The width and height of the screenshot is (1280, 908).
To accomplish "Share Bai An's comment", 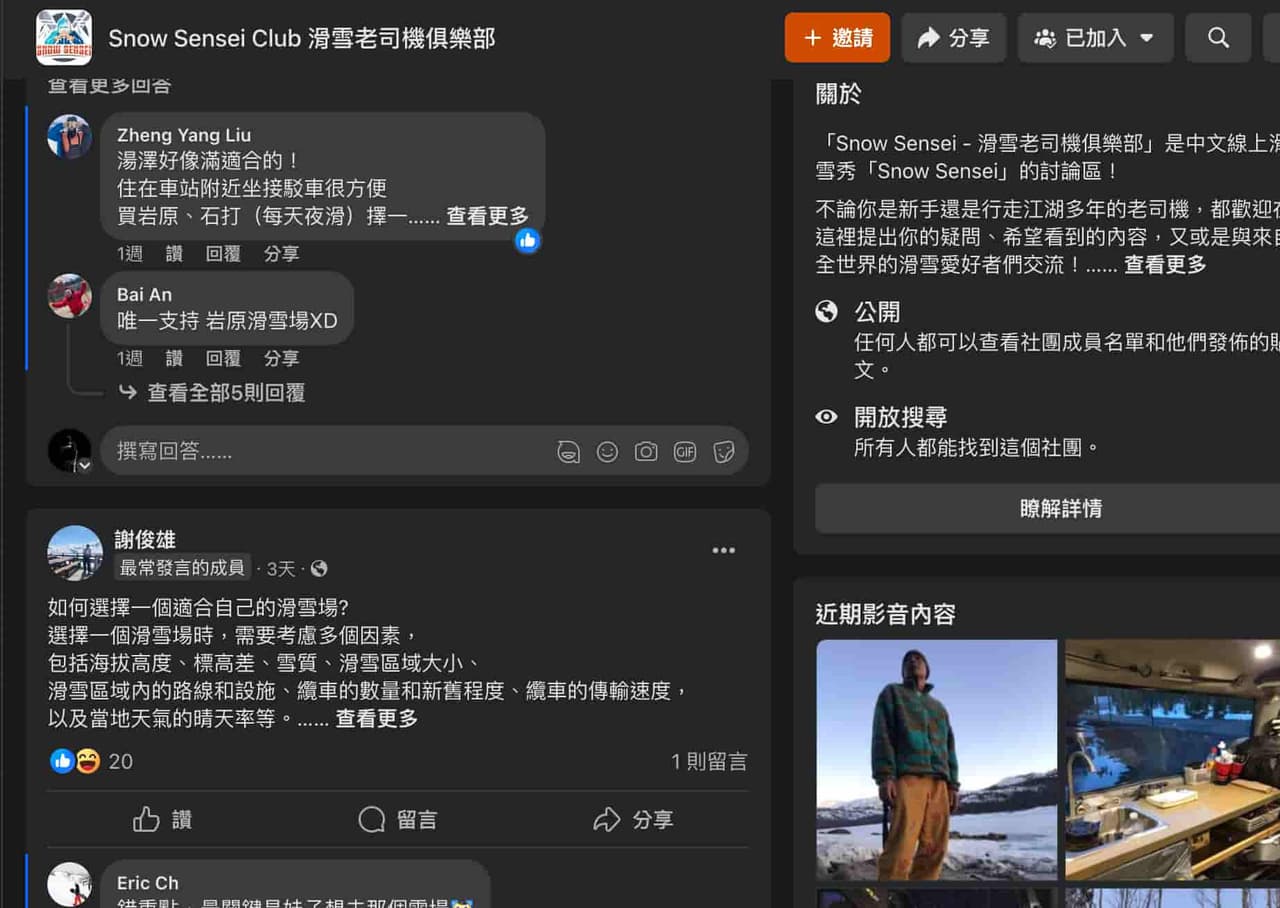I will point(281,358).
